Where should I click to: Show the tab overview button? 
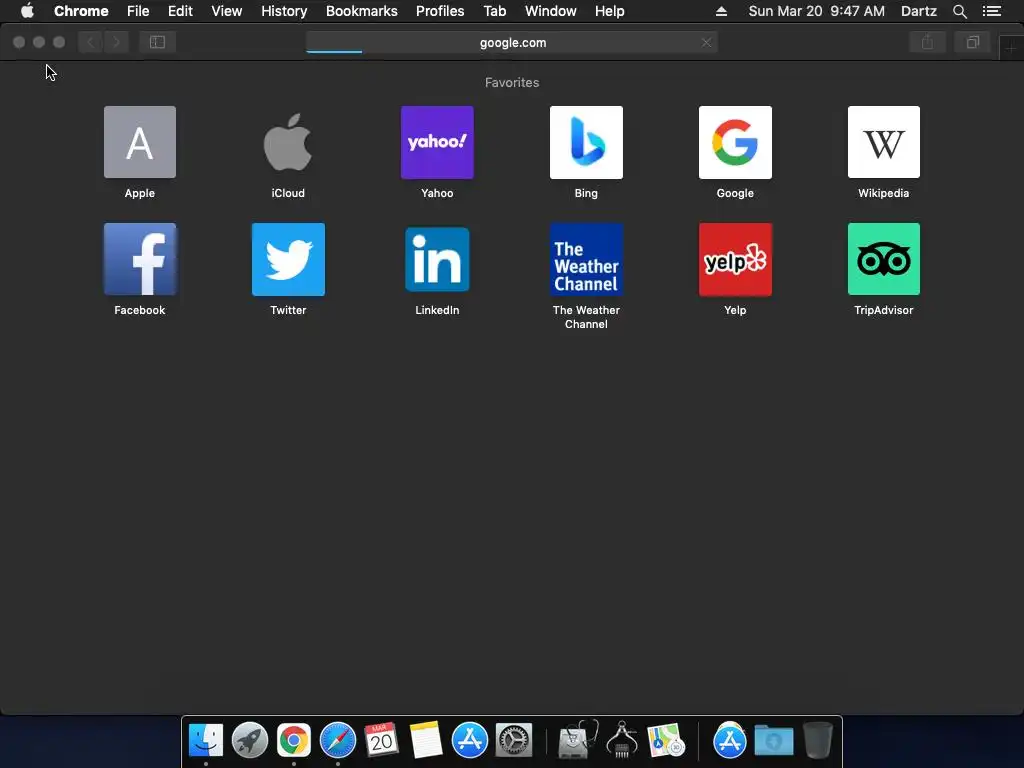[972, 42]
